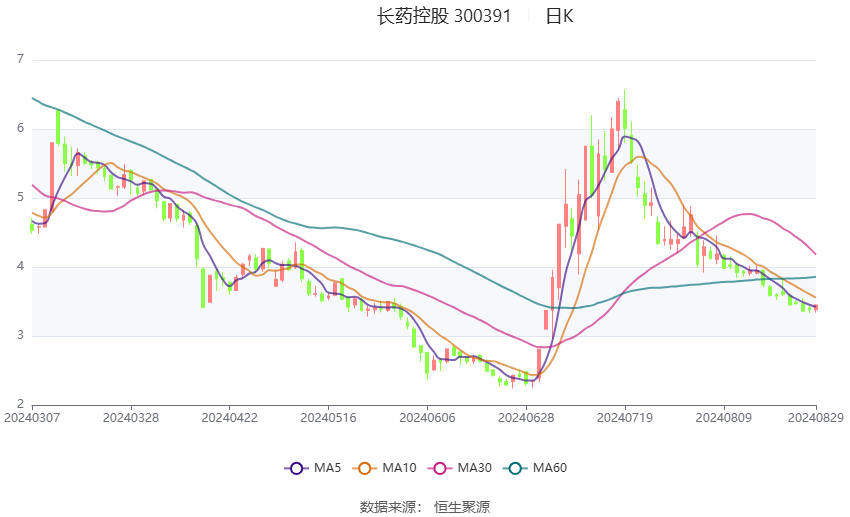Click the chart title 长药控股 300391

pyautogui.click(x=444, y=16)
